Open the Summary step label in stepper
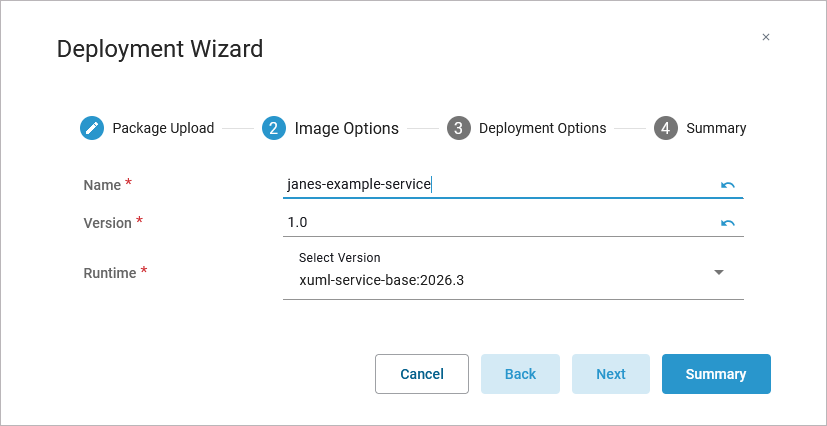The height and width of the screenshot is (426, 827). [716, 128]
